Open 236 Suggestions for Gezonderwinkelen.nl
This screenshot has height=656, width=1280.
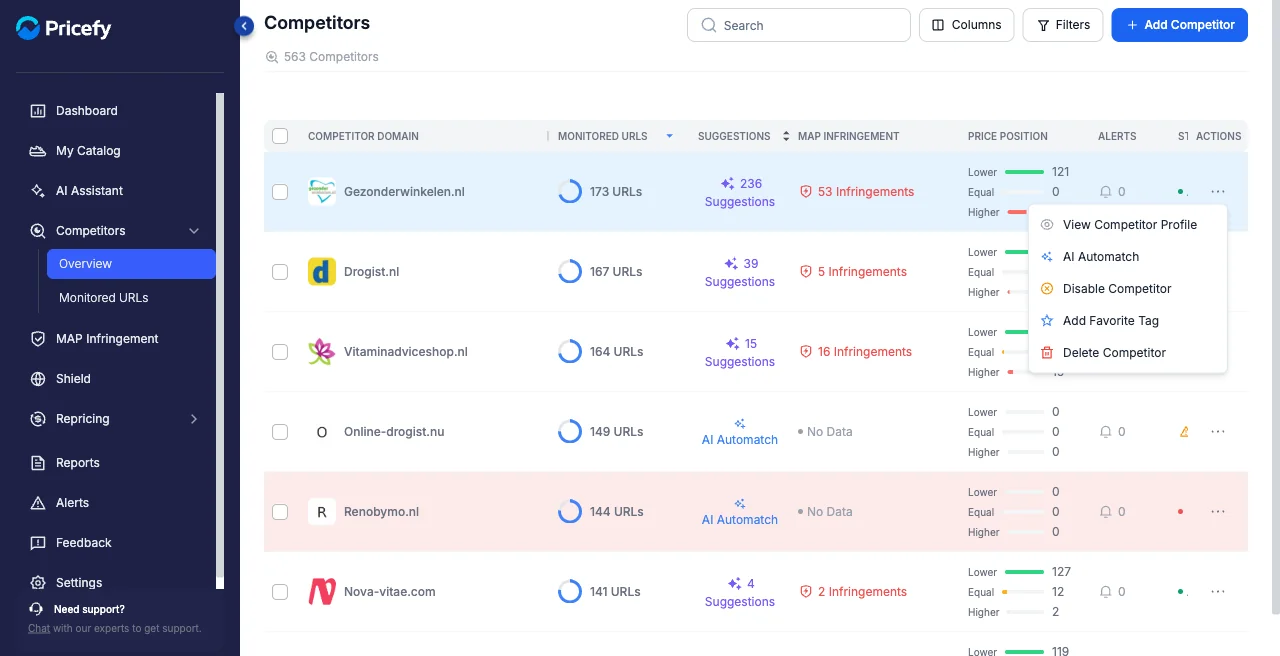pyautogui.click(x=740, y=192)
